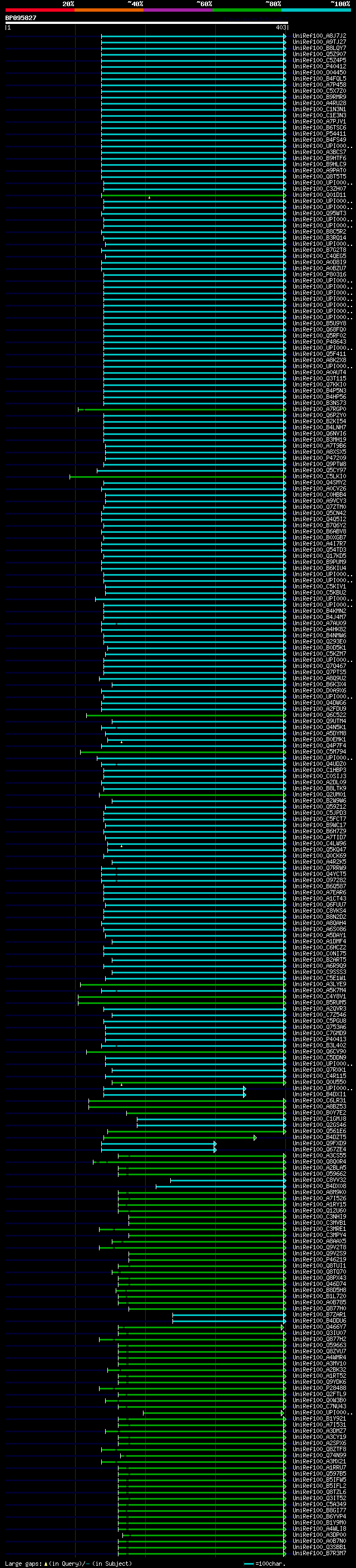
Task: Open hit UniRef100_B8LQY7
Action: pos(319,48)
